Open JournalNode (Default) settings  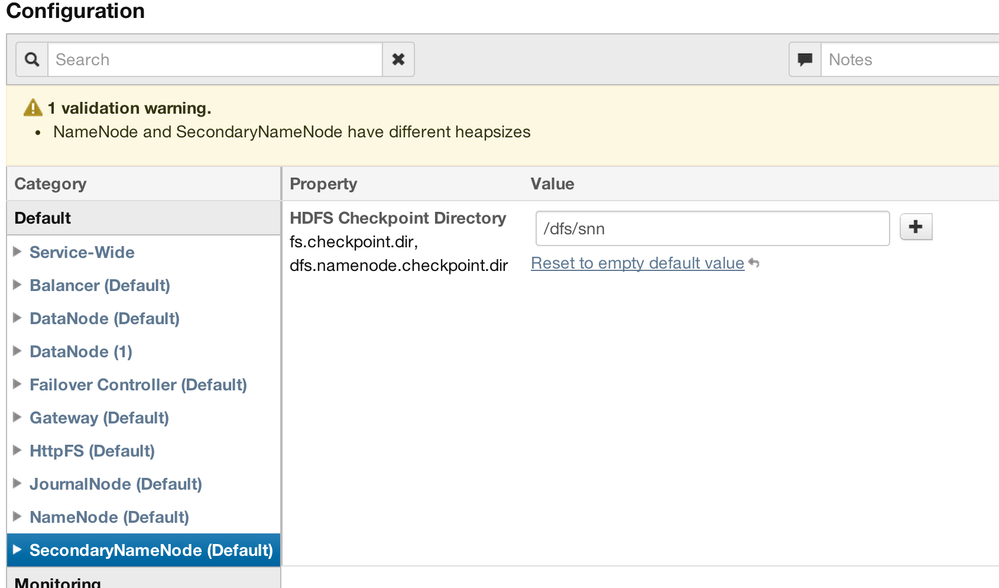click(115, 484)
